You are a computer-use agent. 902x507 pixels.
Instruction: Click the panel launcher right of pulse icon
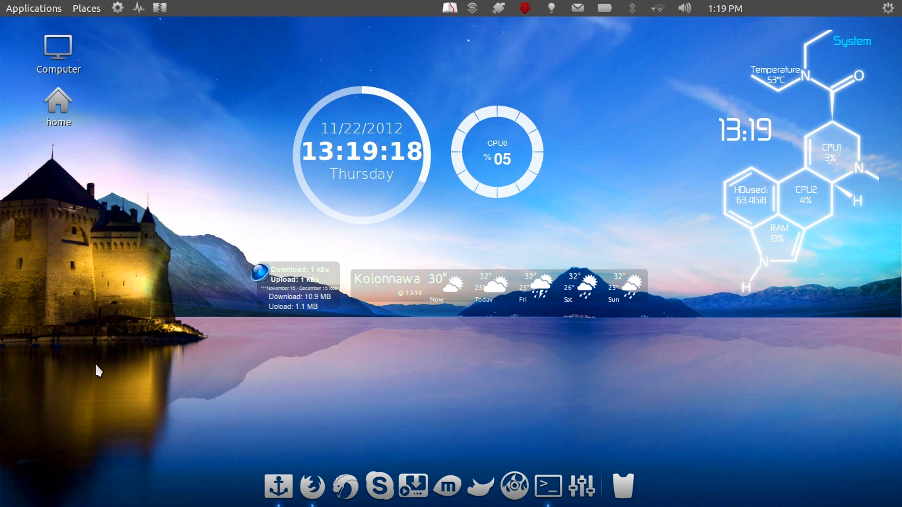pos(160,8)
